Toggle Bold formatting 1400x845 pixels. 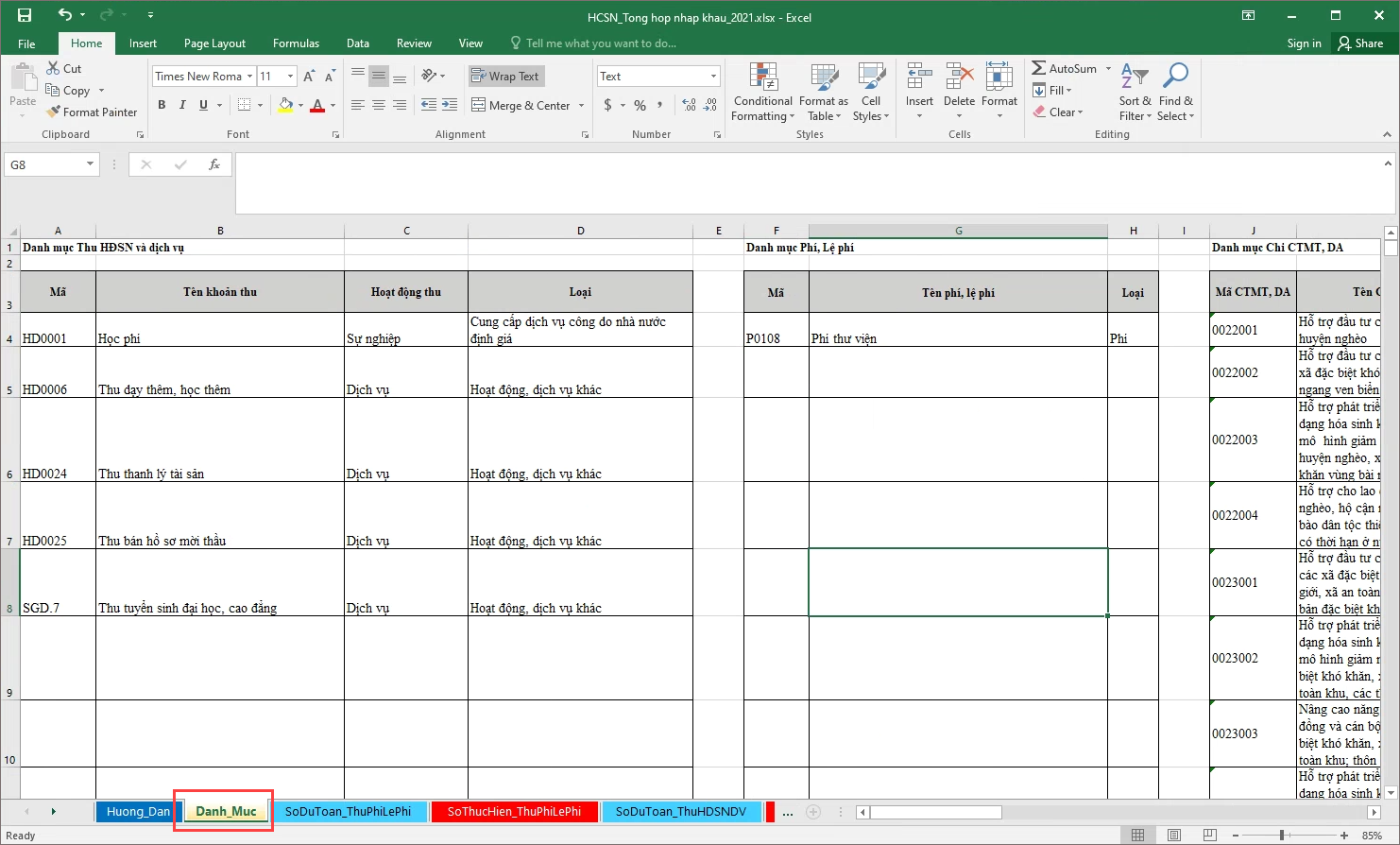(162, 105)
